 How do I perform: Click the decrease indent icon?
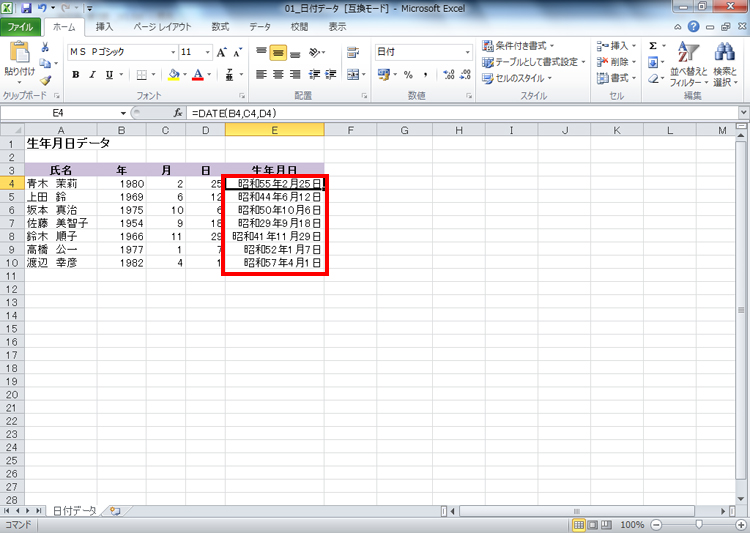[314, 75]
